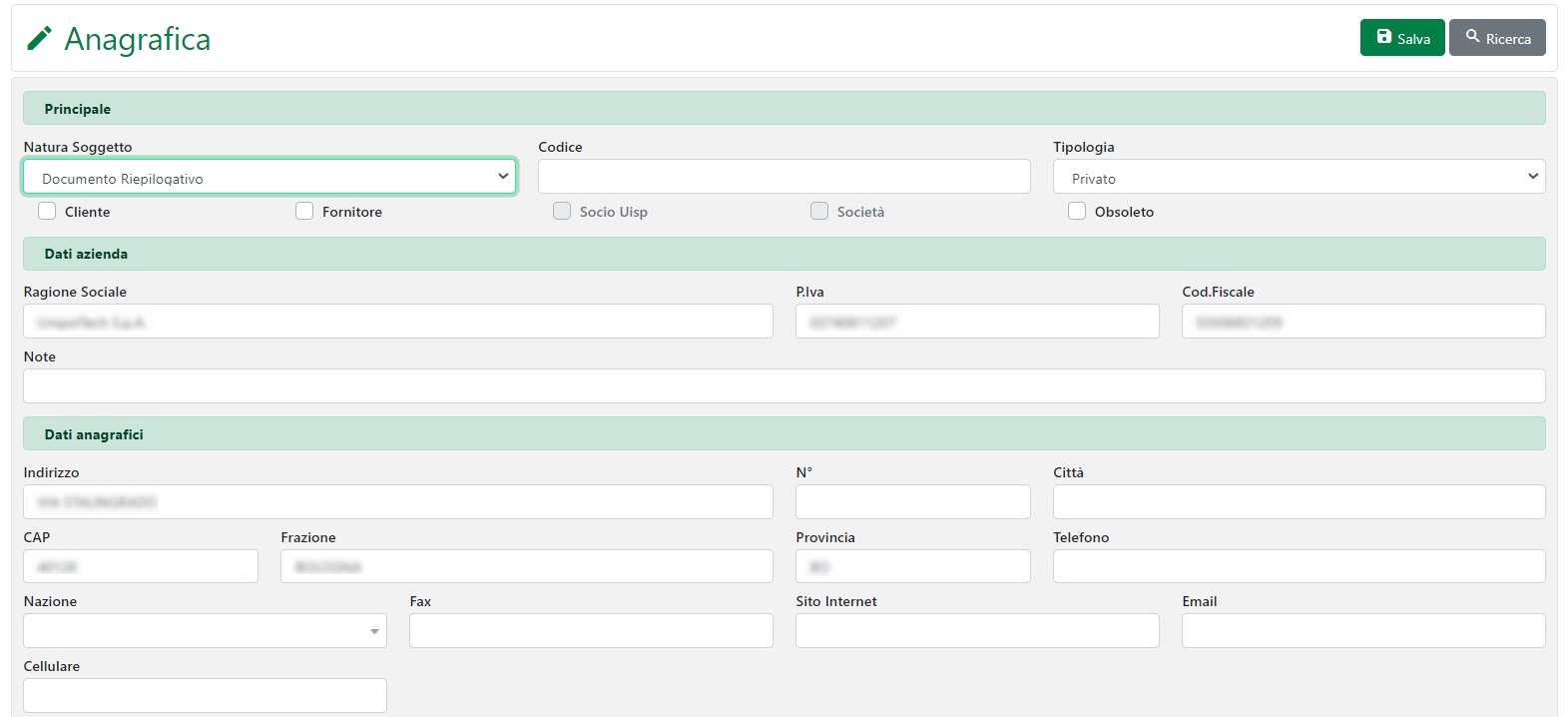This screenshot has height=717, width=1568.
Task: Click the Salva button's floppy disk icon
Action: click(1383, 37)
